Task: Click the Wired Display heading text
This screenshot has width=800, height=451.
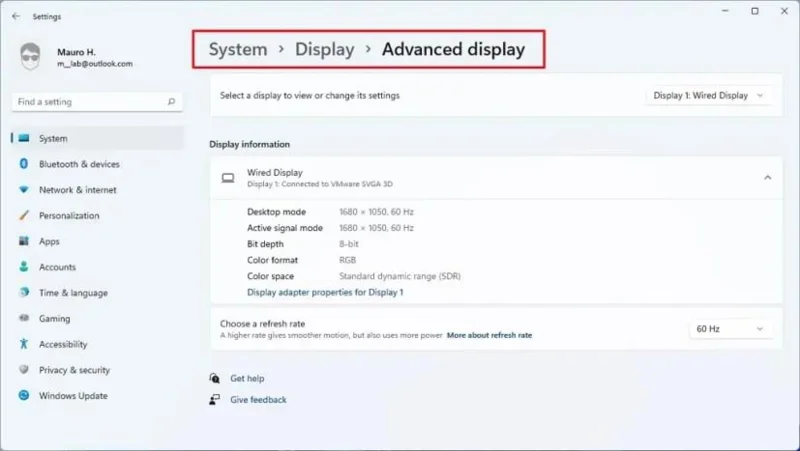Action: click(x=274, y=172)
